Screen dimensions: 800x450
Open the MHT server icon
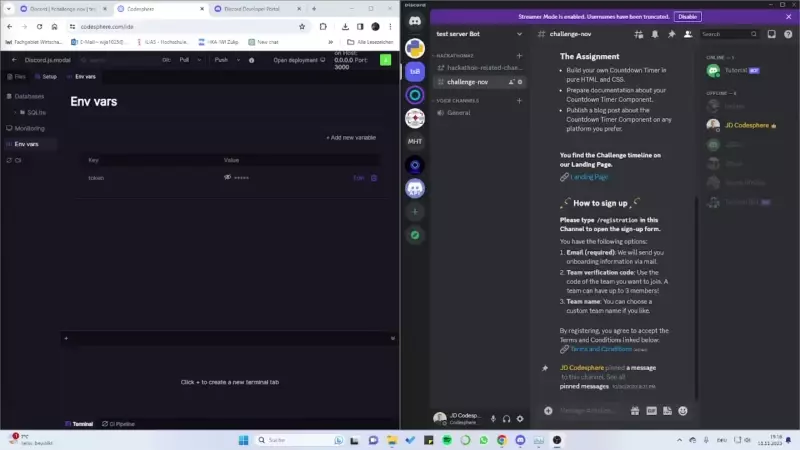point(415,141)
